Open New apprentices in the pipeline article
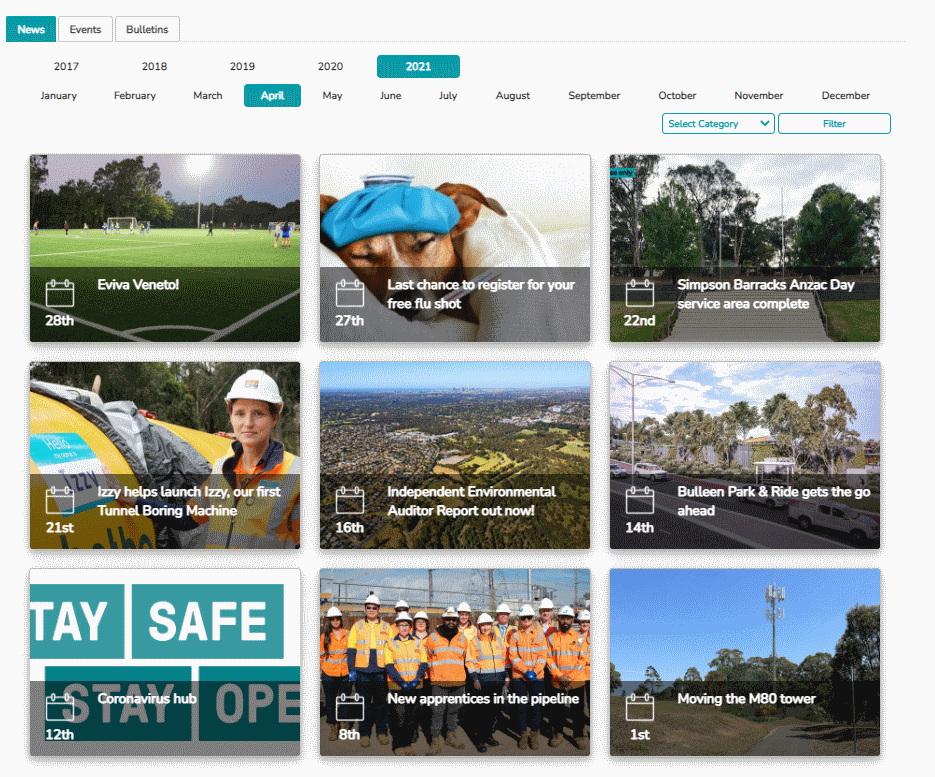Screen dimensions: 935x777 pyautogui.click(x=482, y=699)
